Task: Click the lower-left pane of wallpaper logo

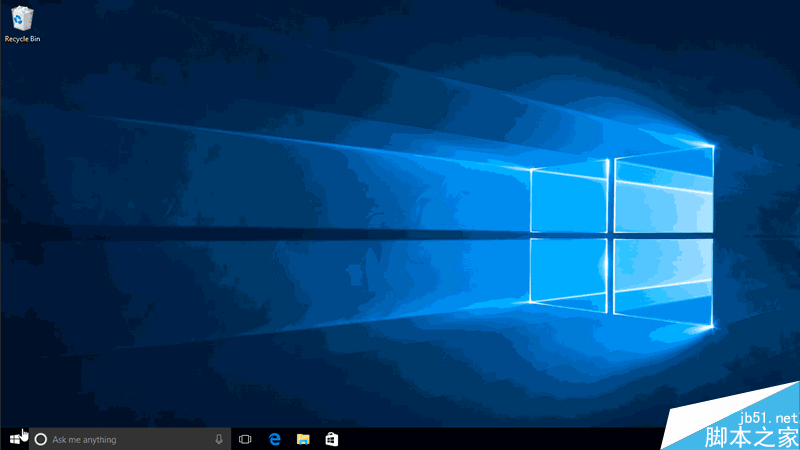Action: [569, 271]
